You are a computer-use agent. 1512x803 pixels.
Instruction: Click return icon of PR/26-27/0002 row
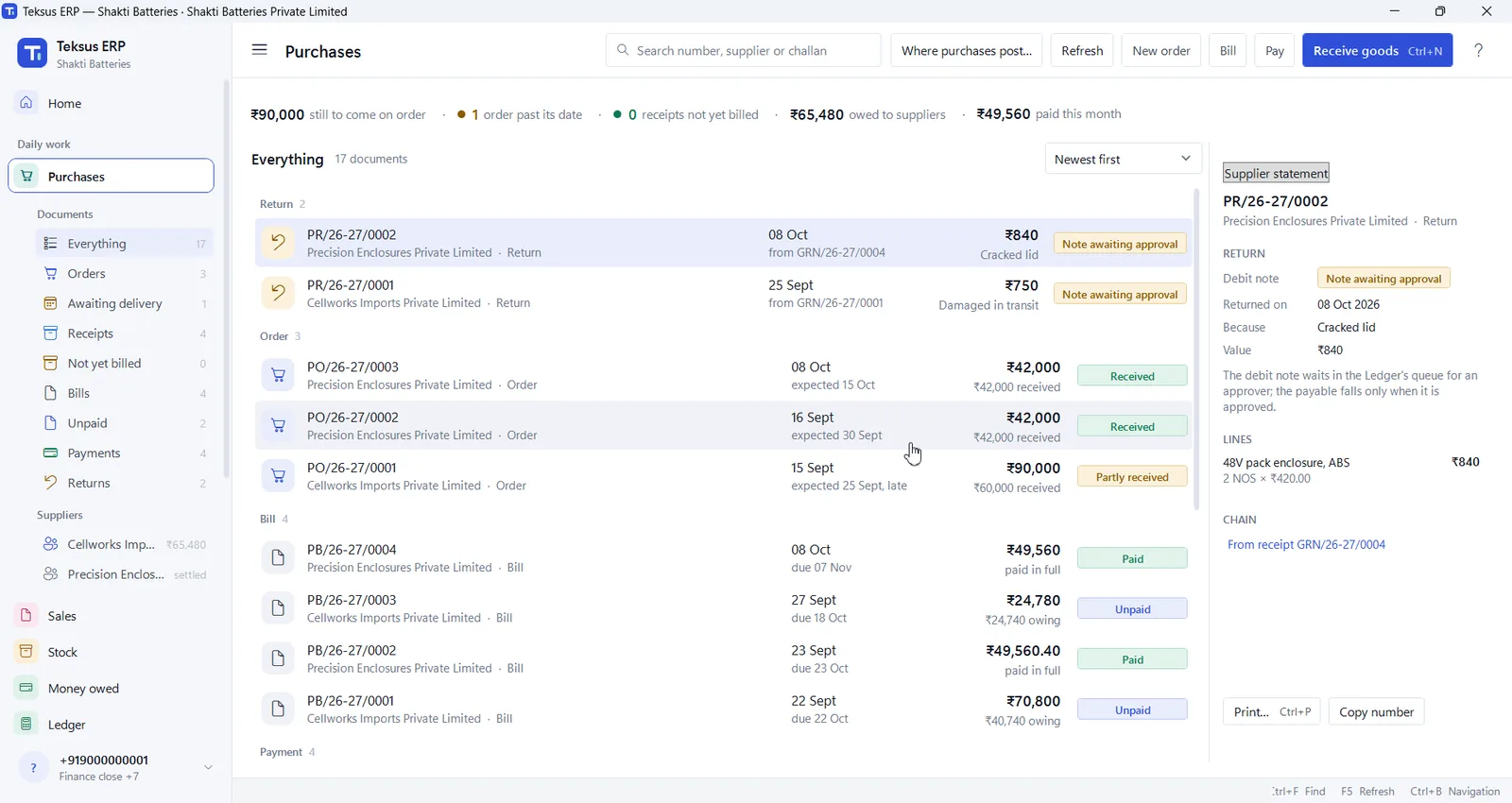coord(278,243)
